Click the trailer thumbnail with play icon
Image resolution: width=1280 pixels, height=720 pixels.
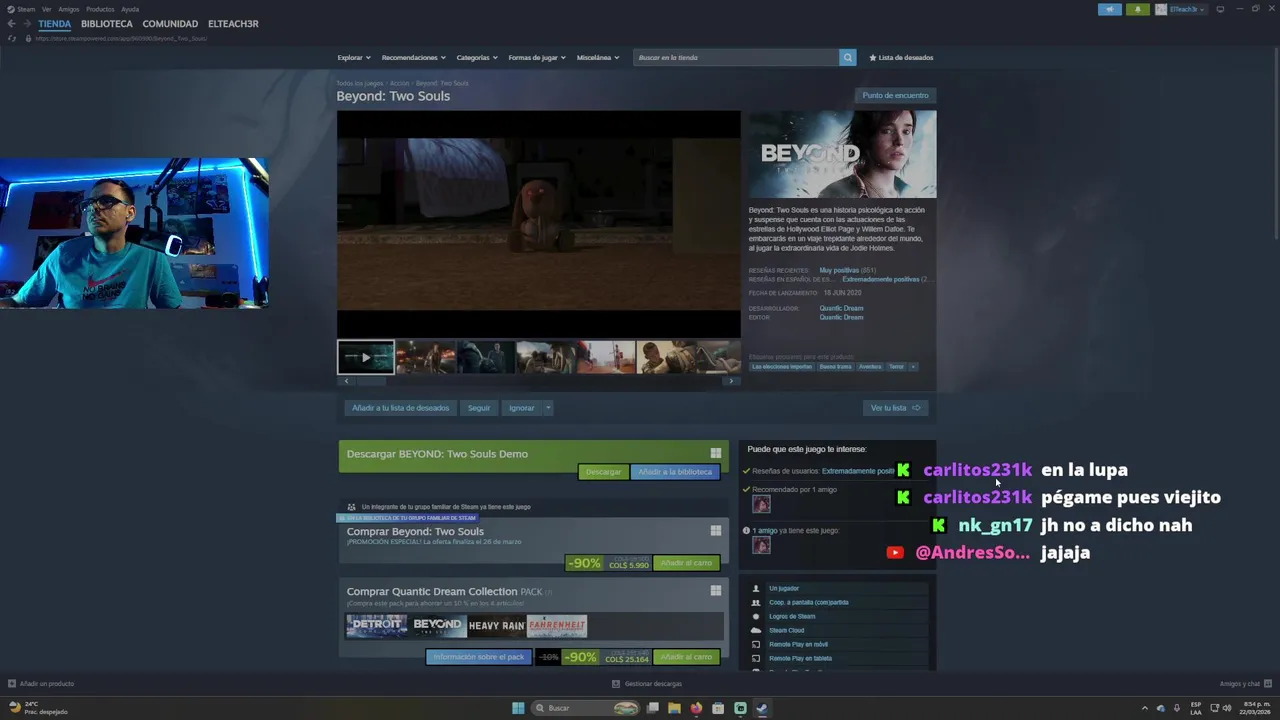click(x=365, y=357)
